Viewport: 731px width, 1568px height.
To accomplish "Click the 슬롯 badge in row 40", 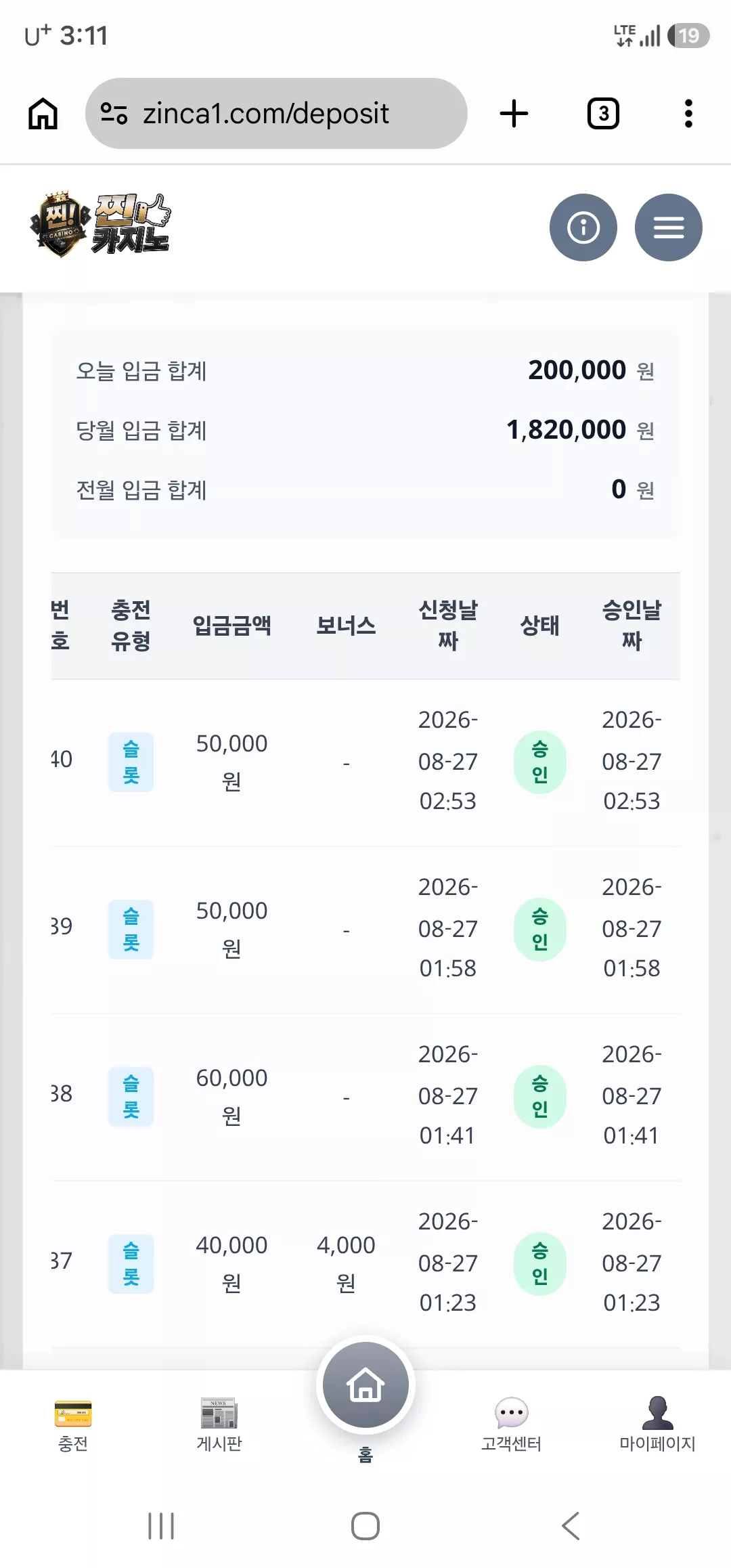I will 131,762.
